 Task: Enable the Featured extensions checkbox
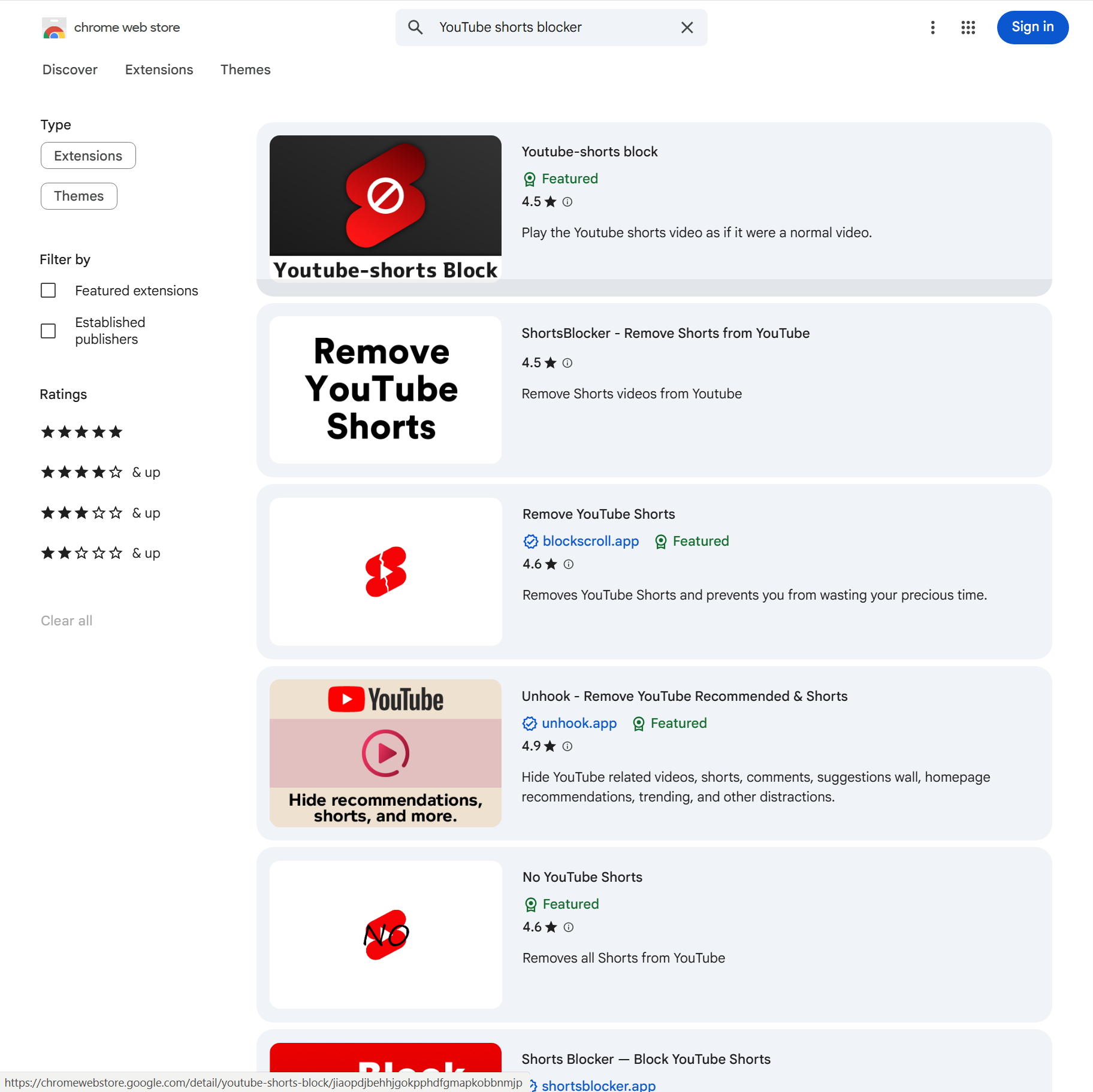[x=49, y=291]
